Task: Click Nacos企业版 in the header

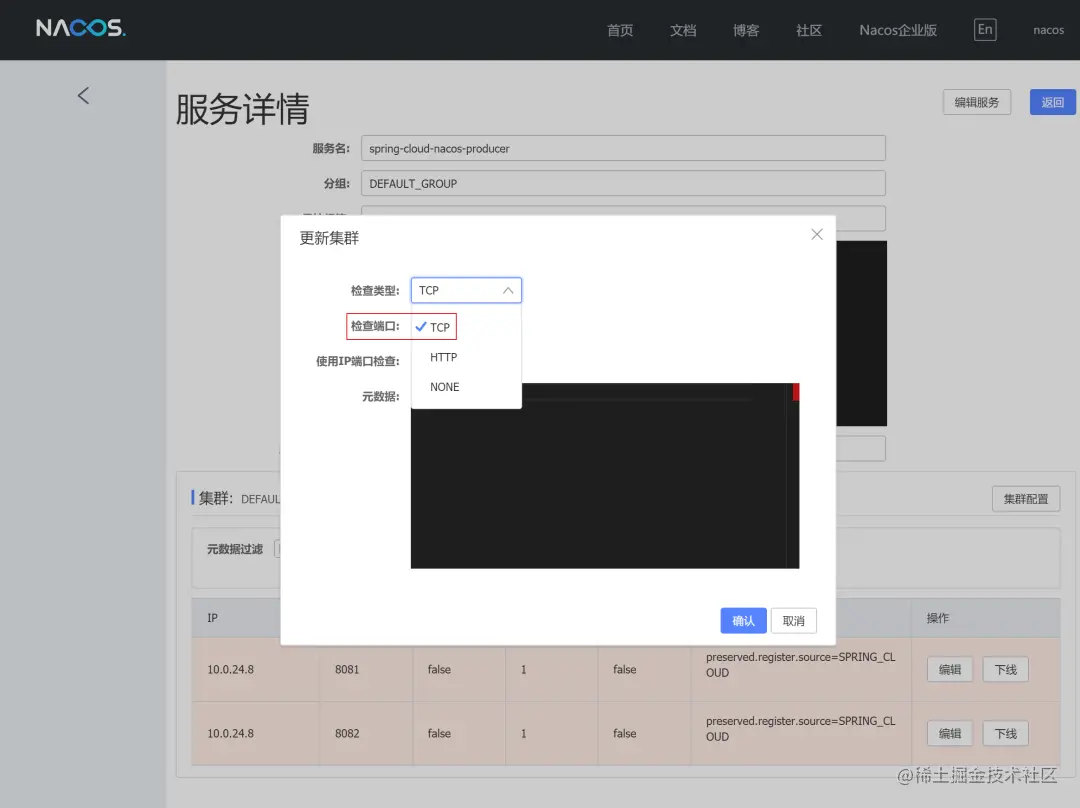Action: point(897,30)
